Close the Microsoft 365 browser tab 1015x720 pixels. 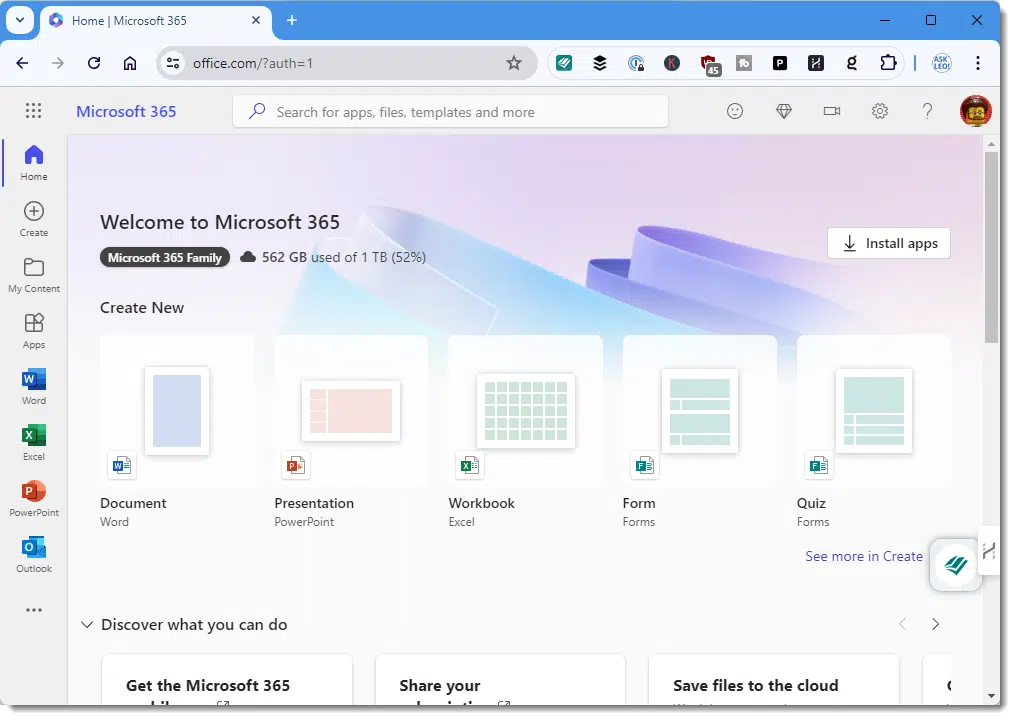256,20
